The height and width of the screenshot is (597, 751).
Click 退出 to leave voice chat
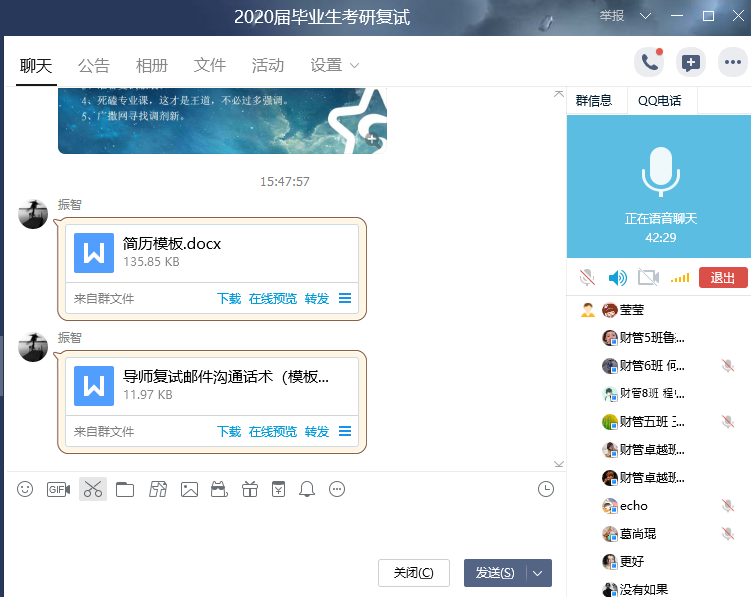pyautogui.click(x=722, y=277)
